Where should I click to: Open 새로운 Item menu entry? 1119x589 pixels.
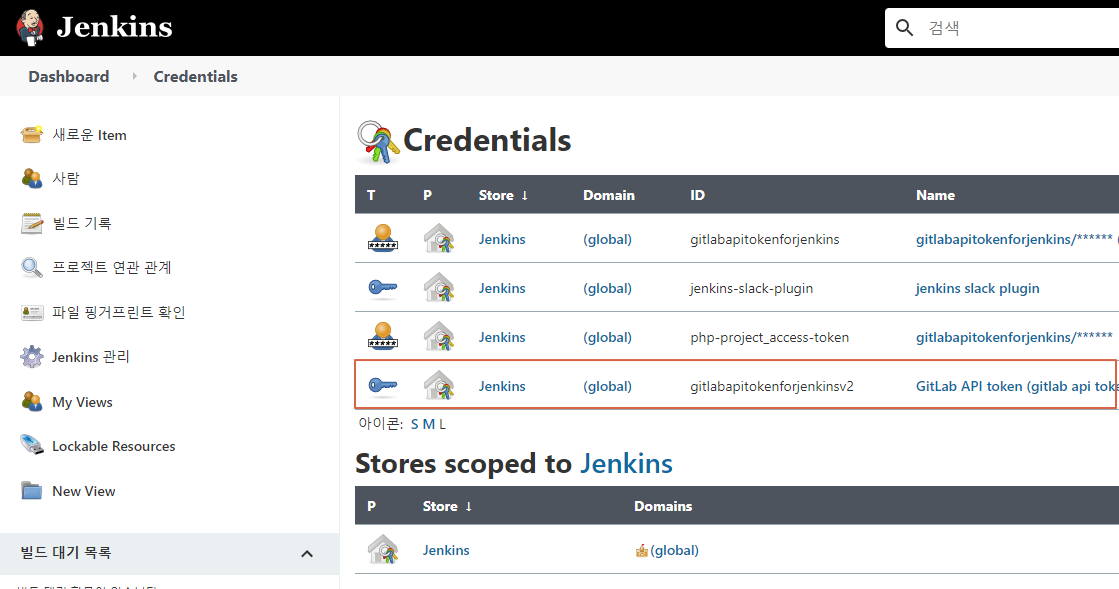pos(89,135)
